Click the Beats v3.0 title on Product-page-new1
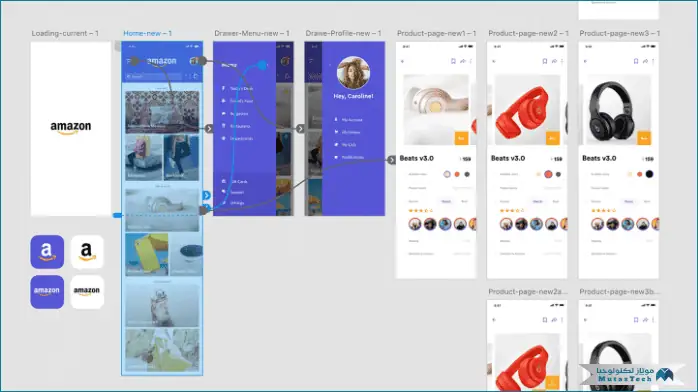 (x=417, y=158)
